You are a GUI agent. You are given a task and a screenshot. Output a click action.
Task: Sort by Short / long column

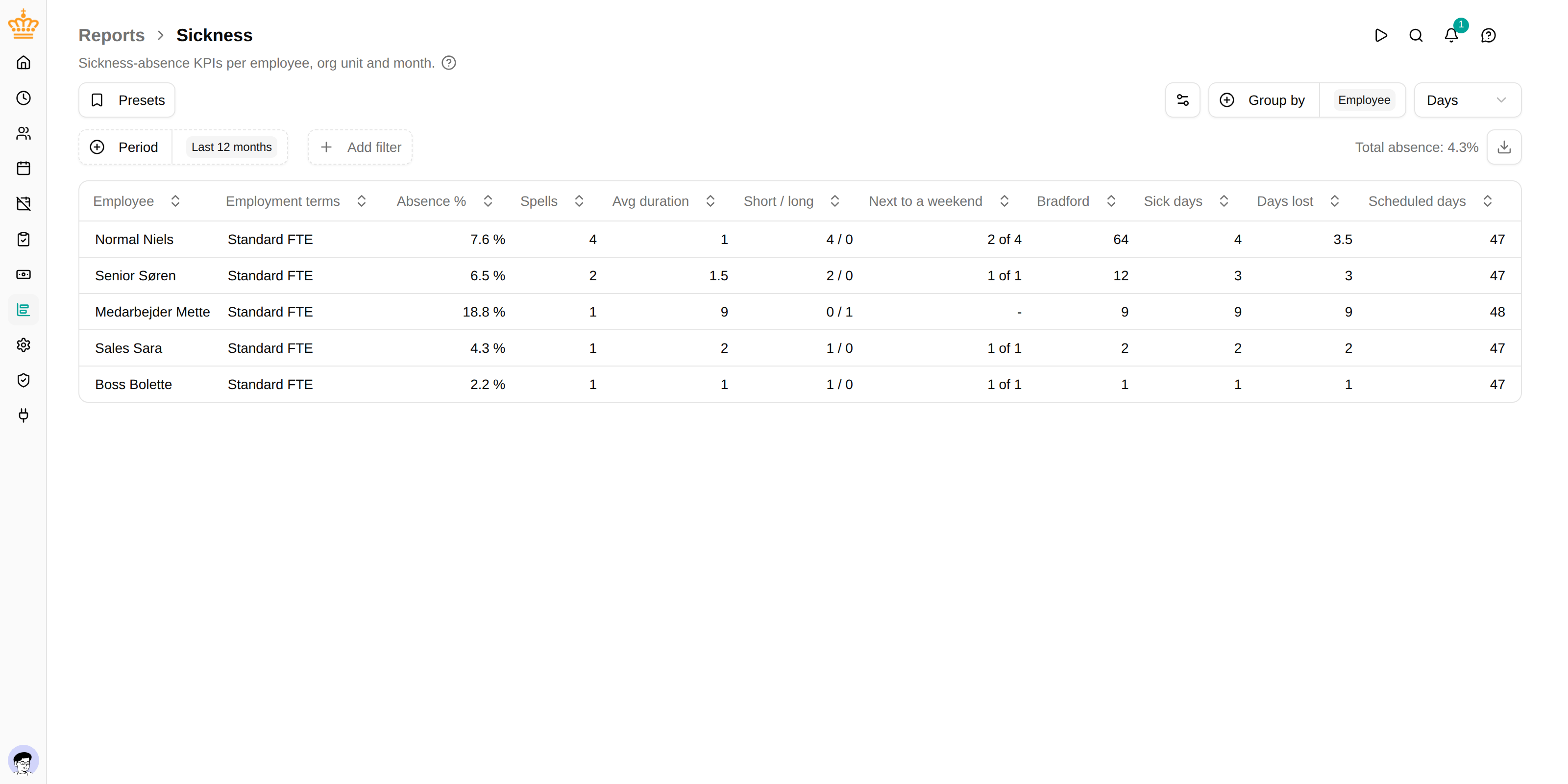(x=792, y=201)
